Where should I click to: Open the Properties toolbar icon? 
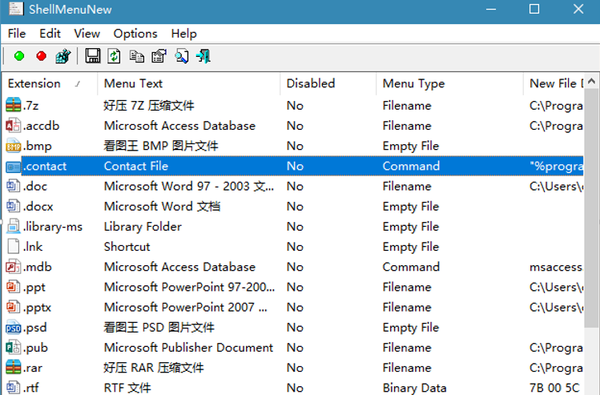point(159,56)
